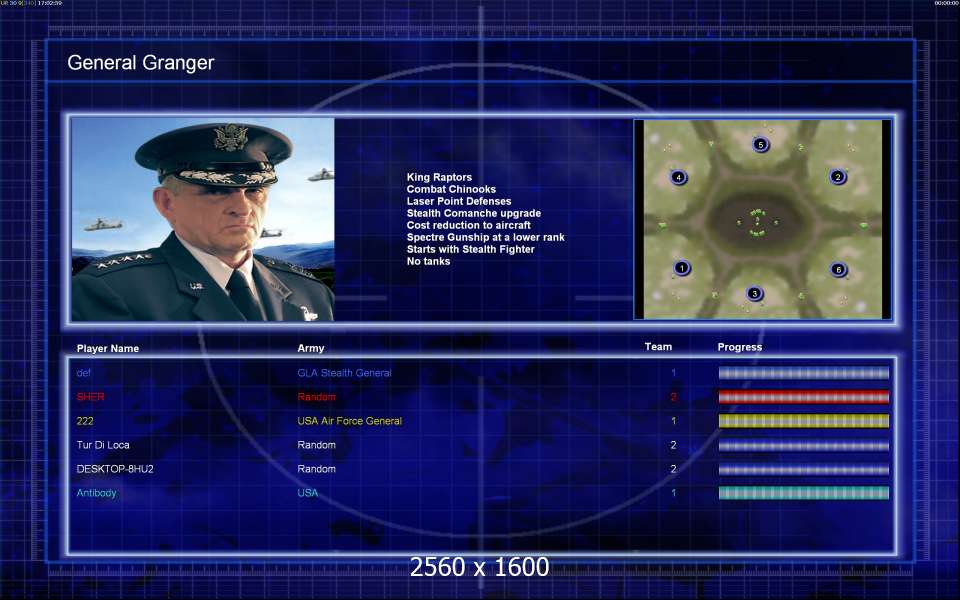Viewport: 960px width, 600px height.
Task: Click start position marker 5 on minimap
Action: (760, 144)
